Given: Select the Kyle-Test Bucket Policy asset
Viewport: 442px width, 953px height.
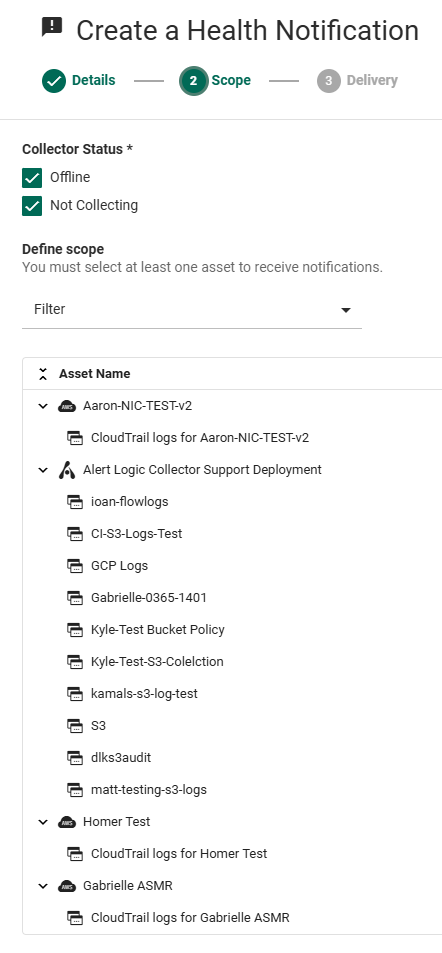Looking at the screenshot, I should pos(157,630).
